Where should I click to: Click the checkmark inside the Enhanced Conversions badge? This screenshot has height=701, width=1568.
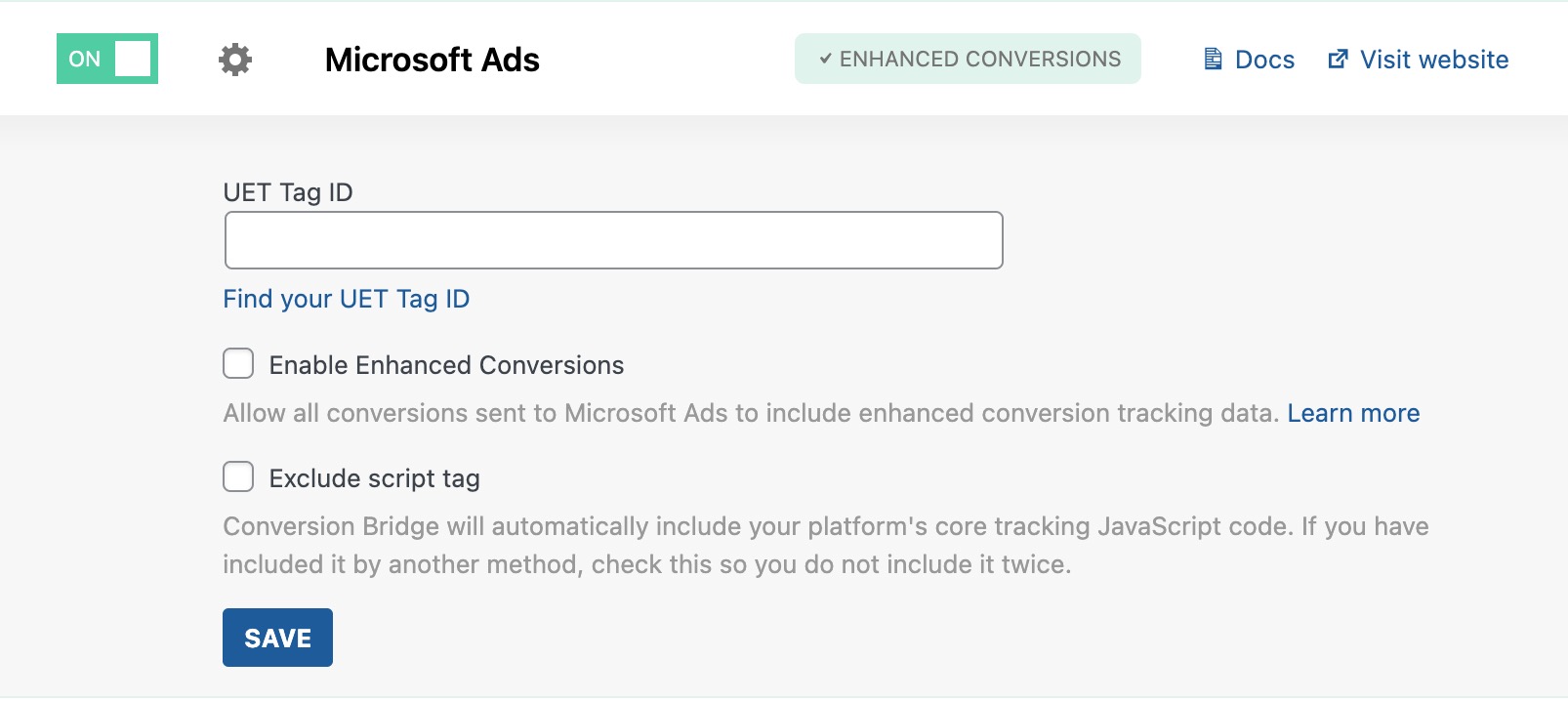(827, 59)
